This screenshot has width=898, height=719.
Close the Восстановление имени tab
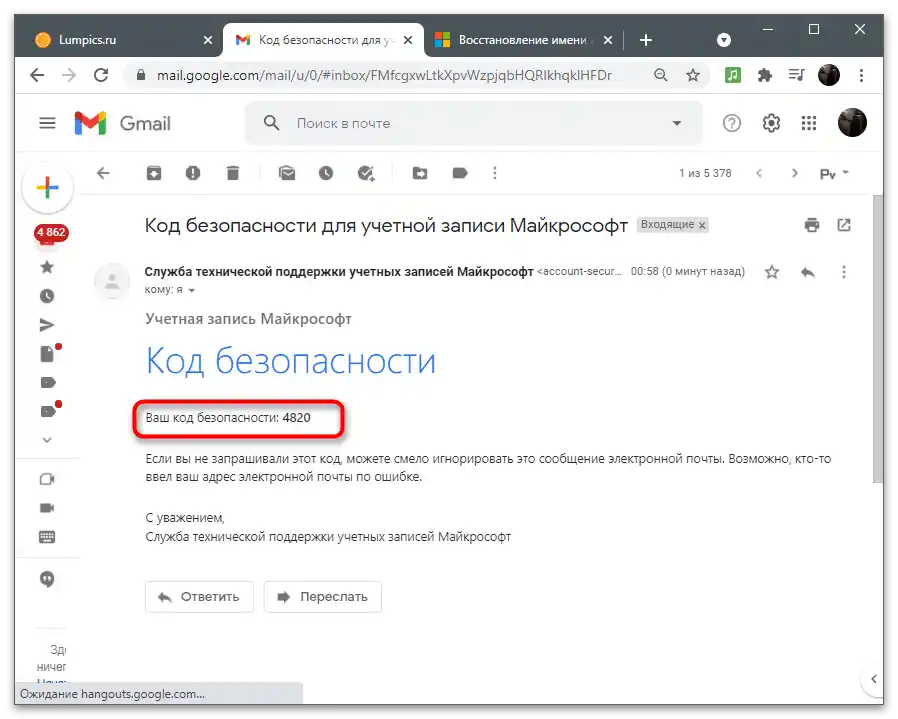(x=608, y=40)
